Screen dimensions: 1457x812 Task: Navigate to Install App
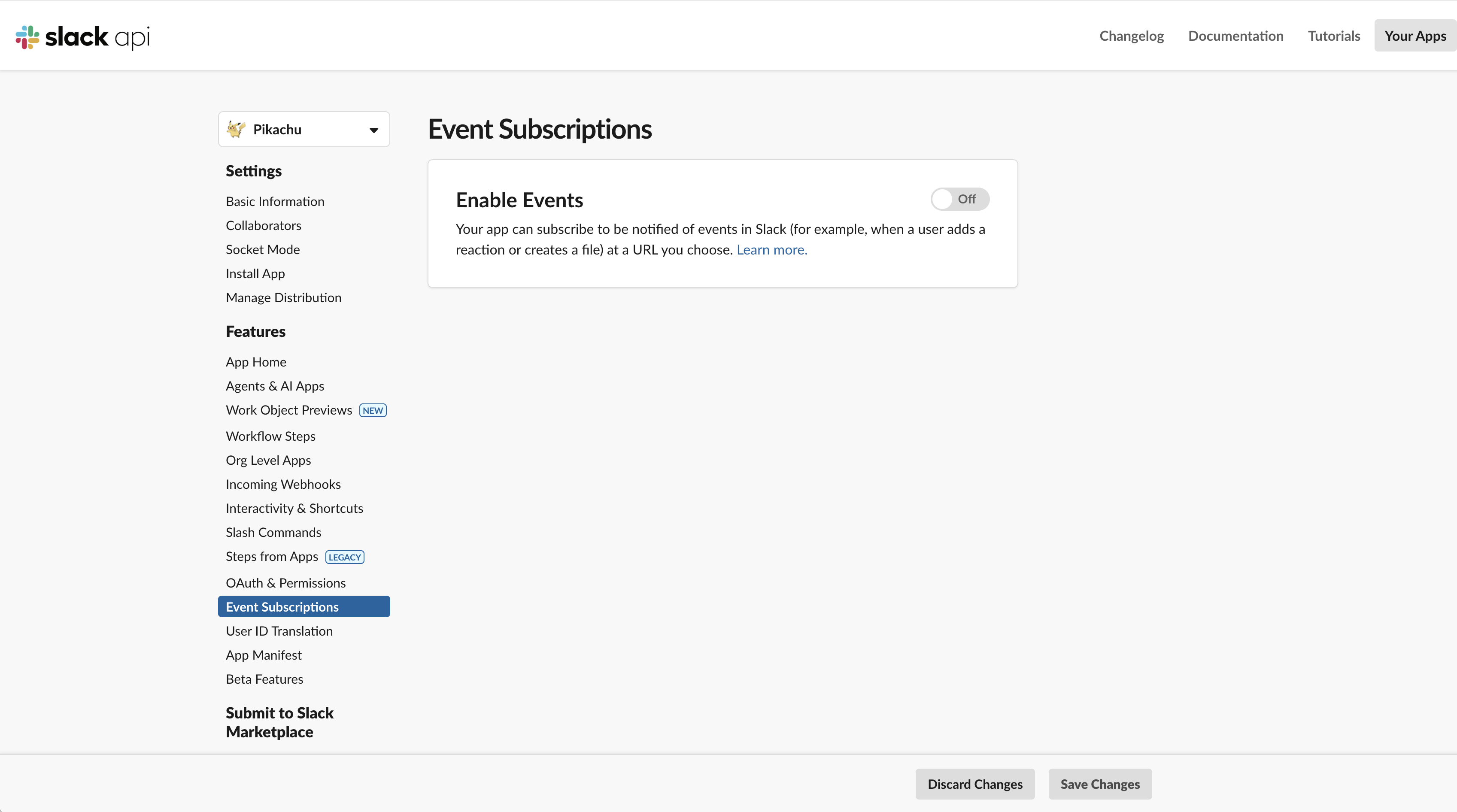(x=255, y=274)
